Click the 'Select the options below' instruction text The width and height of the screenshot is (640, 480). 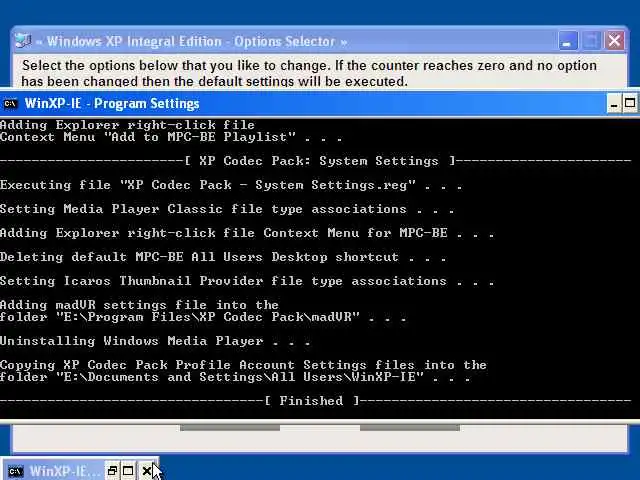coord(309,73)
